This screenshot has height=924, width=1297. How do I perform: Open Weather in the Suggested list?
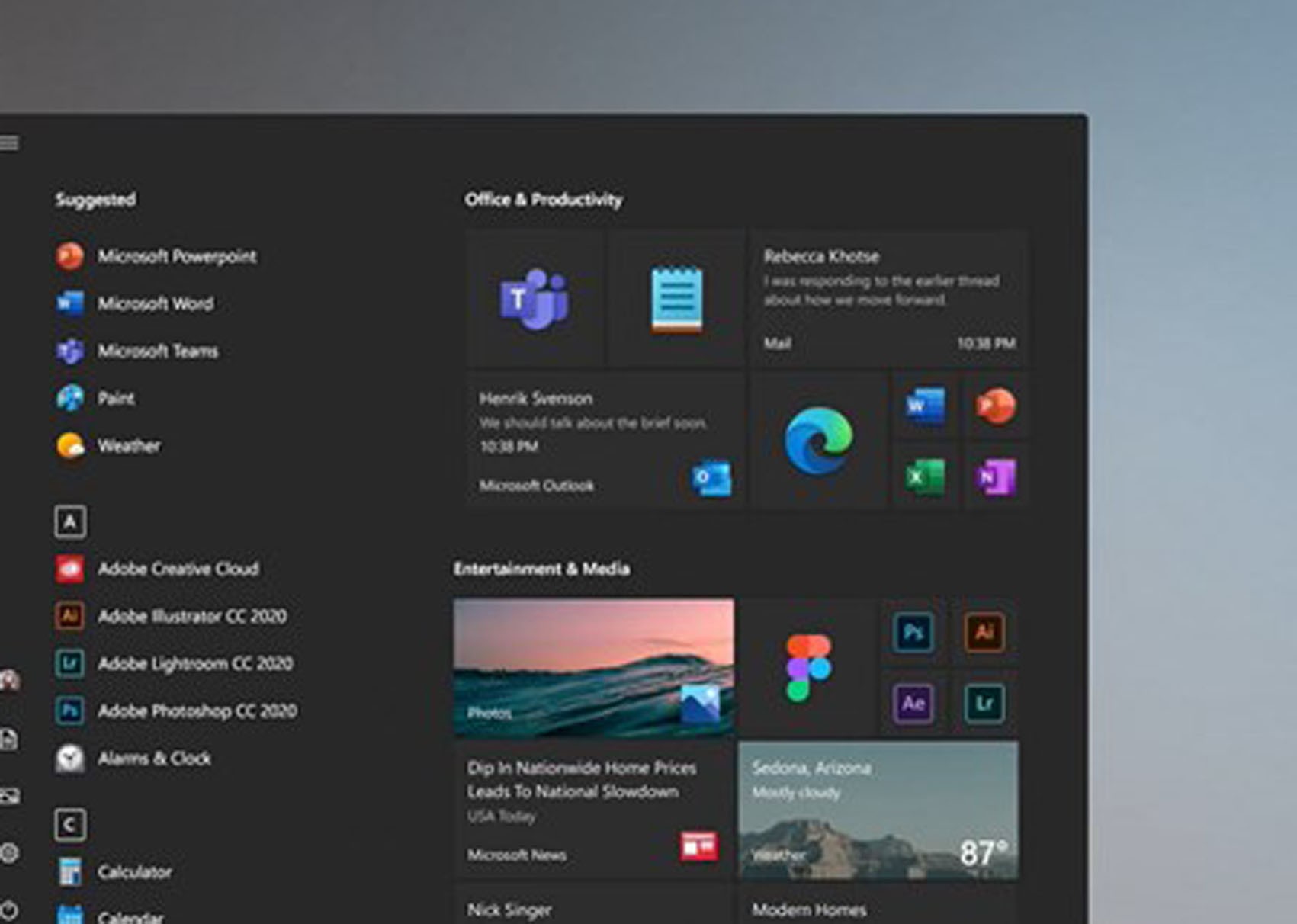click(x=108, y=445)
